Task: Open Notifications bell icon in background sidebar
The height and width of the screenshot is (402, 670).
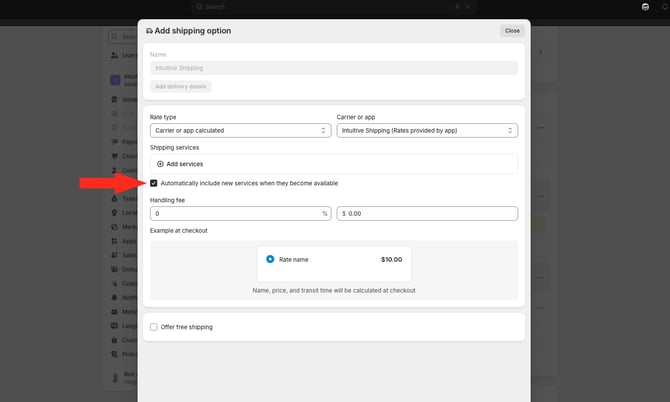Action: click(115, 297)
